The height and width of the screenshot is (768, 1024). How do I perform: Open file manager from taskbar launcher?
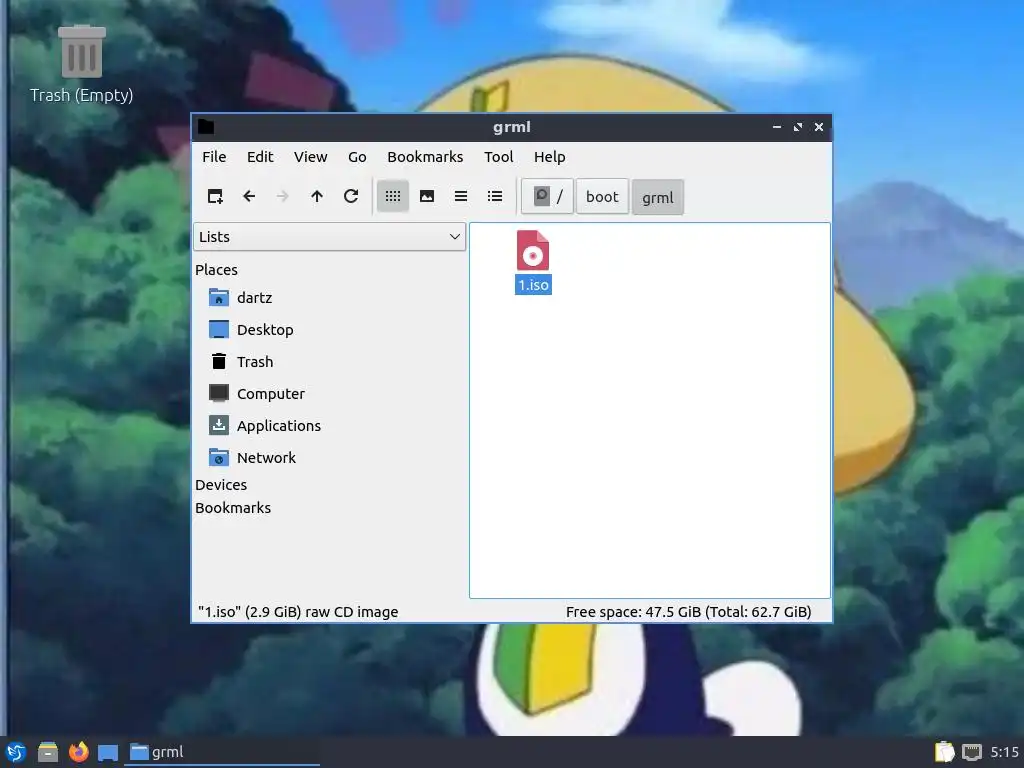point(48,752)
